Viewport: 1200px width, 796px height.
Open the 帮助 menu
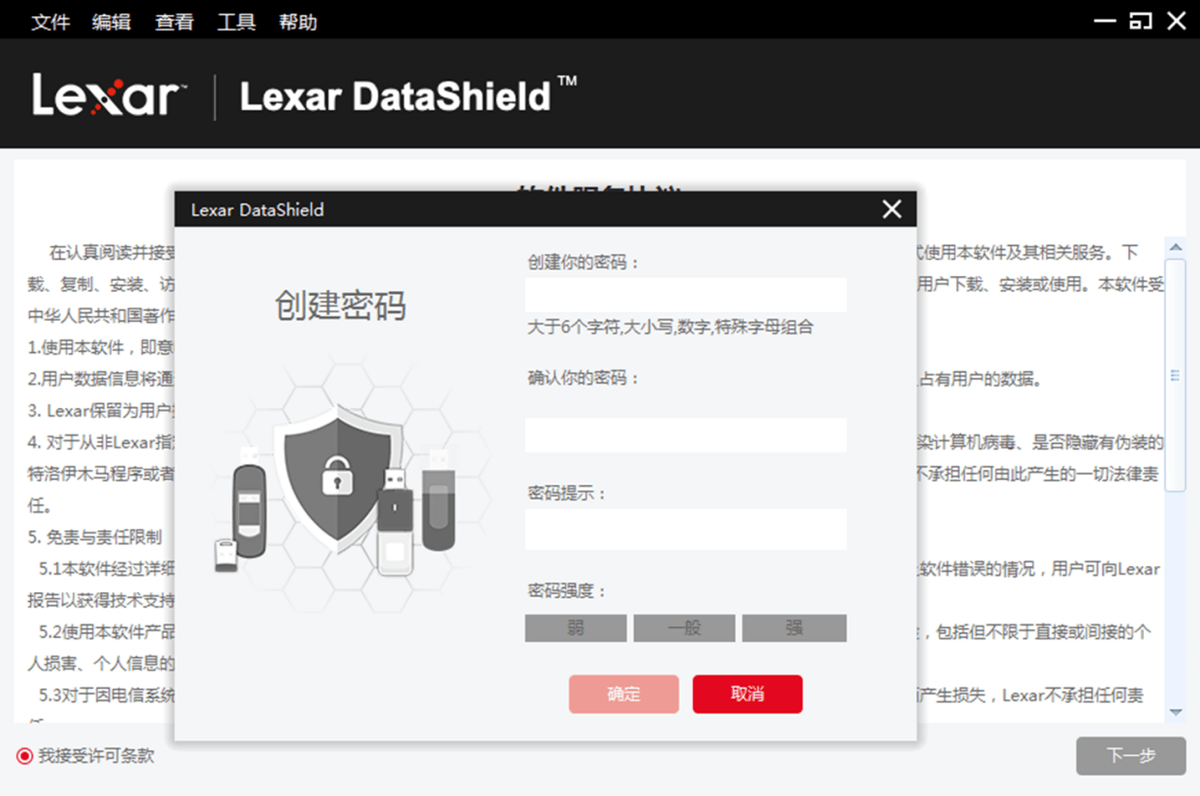pos(297,21)
